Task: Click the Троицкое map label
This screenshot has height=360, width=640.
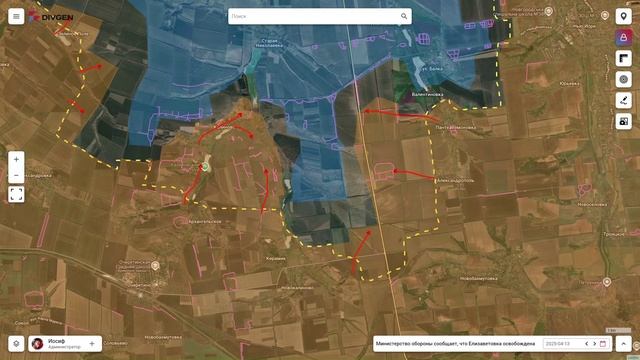Action: (614, 234)
